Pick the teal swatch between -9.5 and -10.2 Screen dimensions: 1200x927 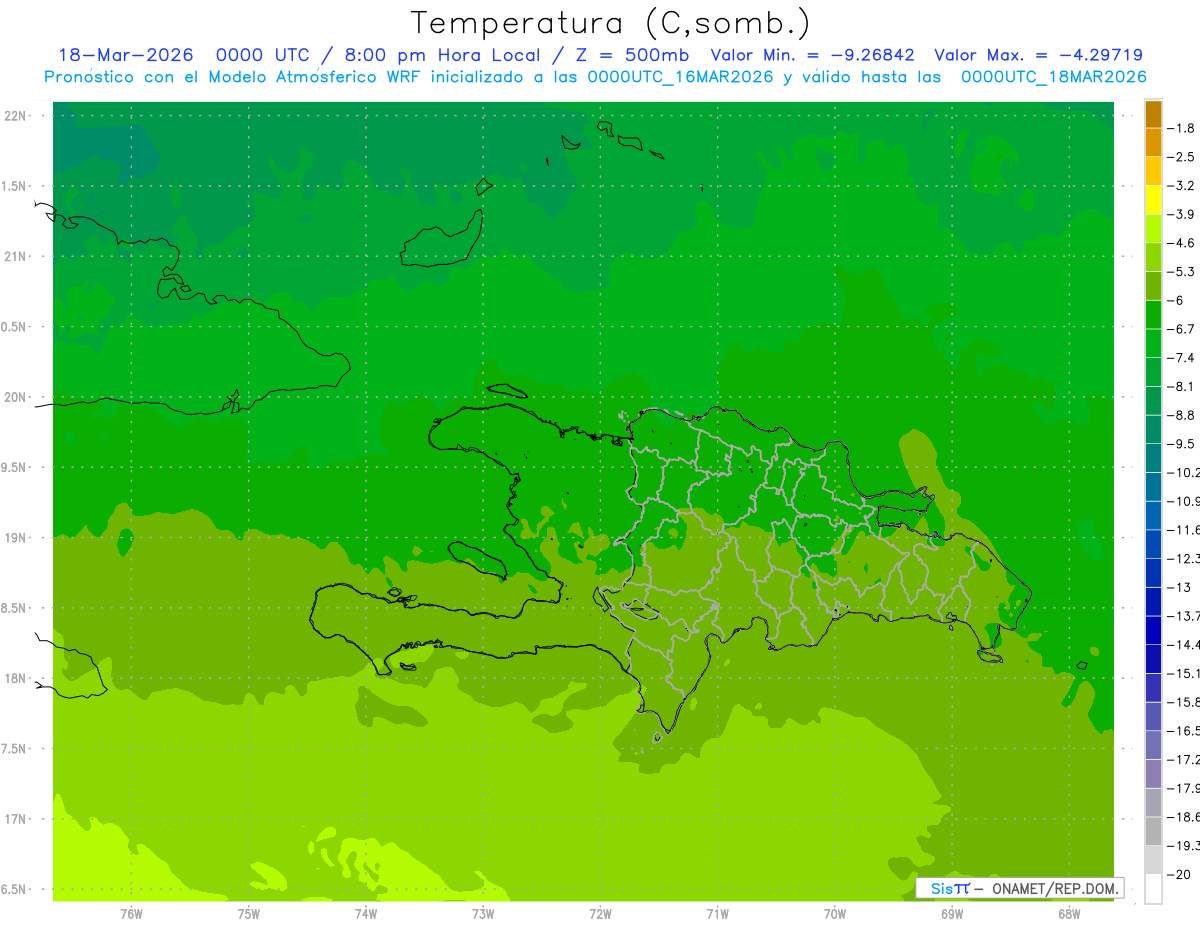click(1153, 459)
